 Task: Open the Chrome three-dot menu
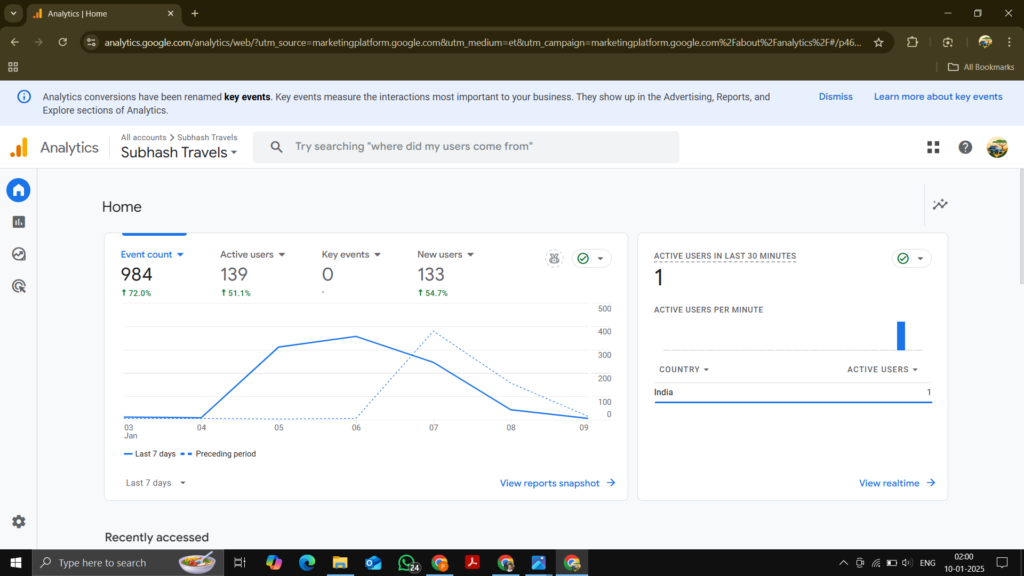(1010, 42)
